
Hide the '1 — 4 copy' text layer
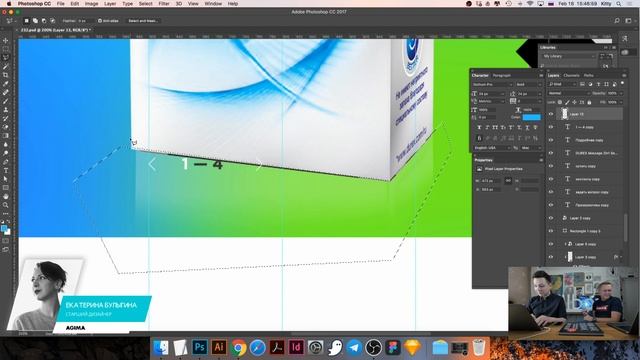coord(551,127)
